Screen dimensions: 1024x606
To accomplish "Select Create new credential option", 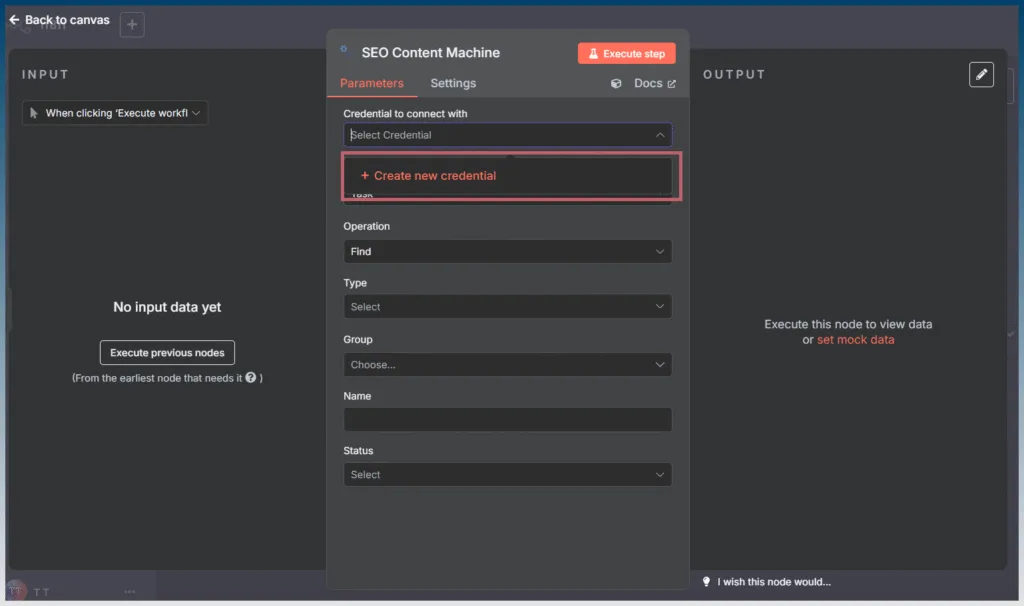I will pyautogui.click(x=507, y=176).
